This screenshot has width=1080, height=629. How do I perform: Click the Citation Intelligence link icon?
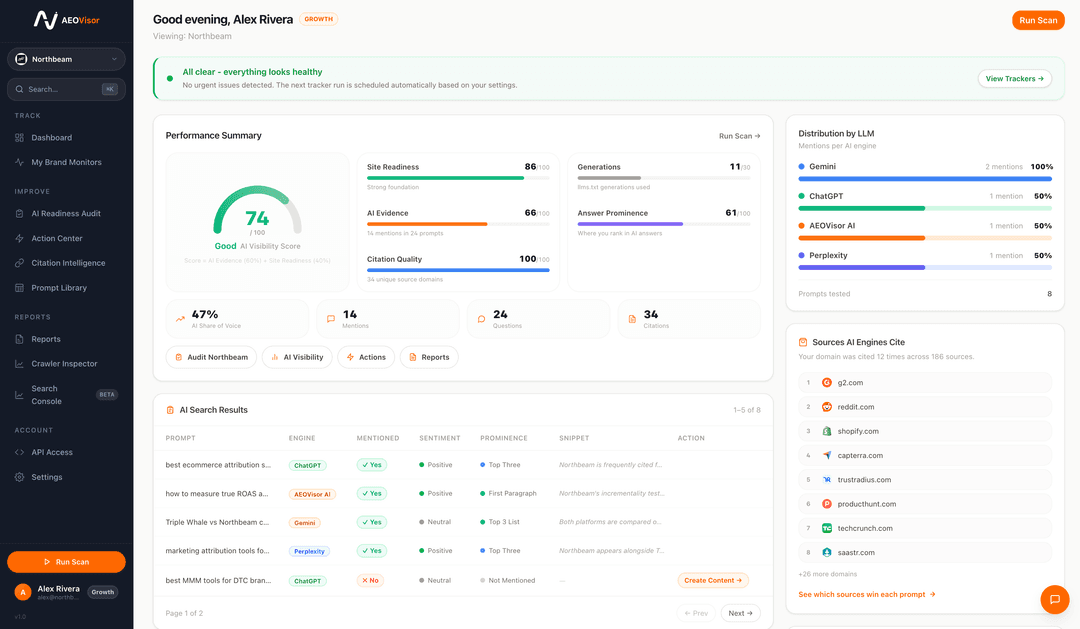[x=19, y=263]
